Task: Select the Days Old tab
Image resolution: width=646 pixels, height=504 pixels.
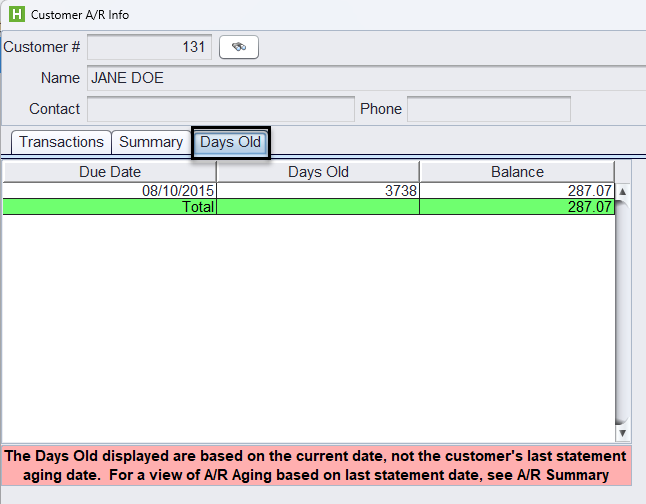Action: point(230,142)
